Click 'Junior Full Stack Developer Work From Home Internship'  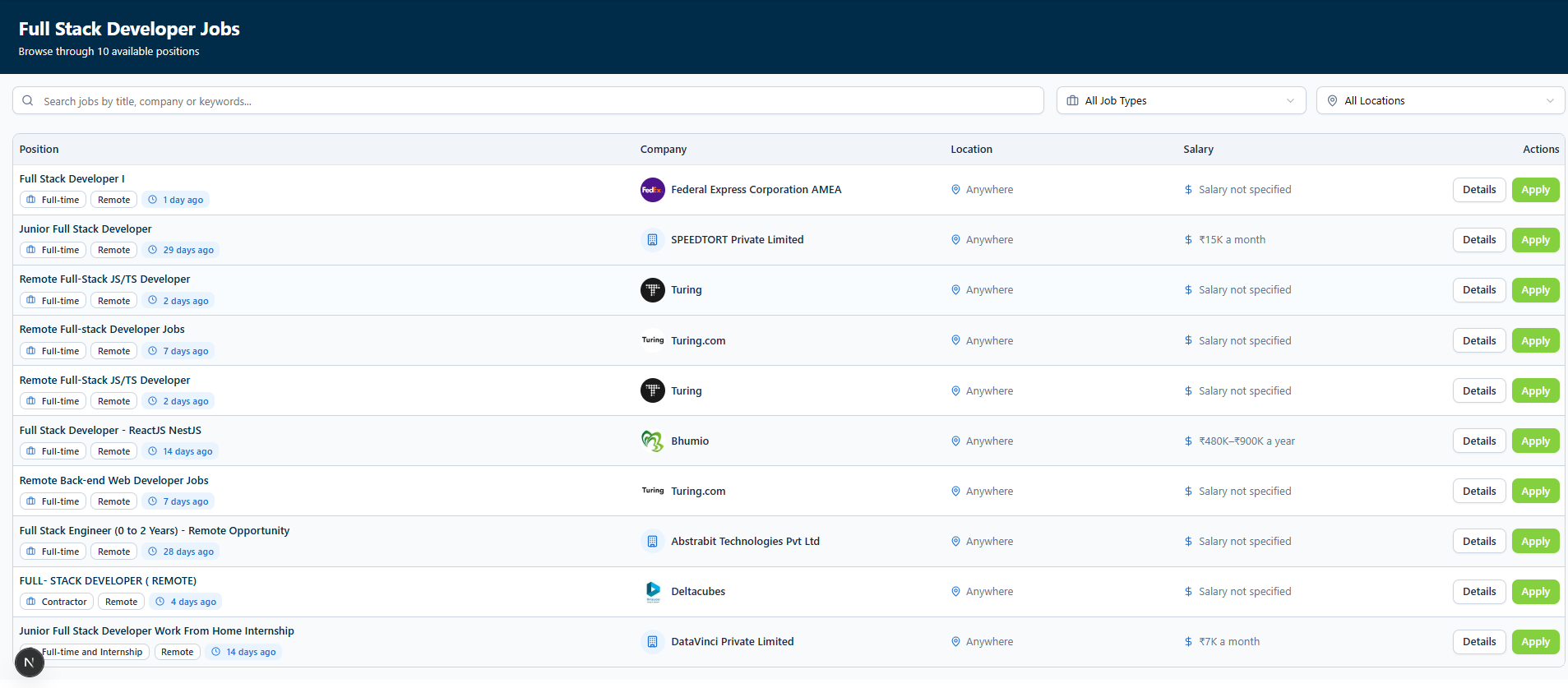[156, 631]
